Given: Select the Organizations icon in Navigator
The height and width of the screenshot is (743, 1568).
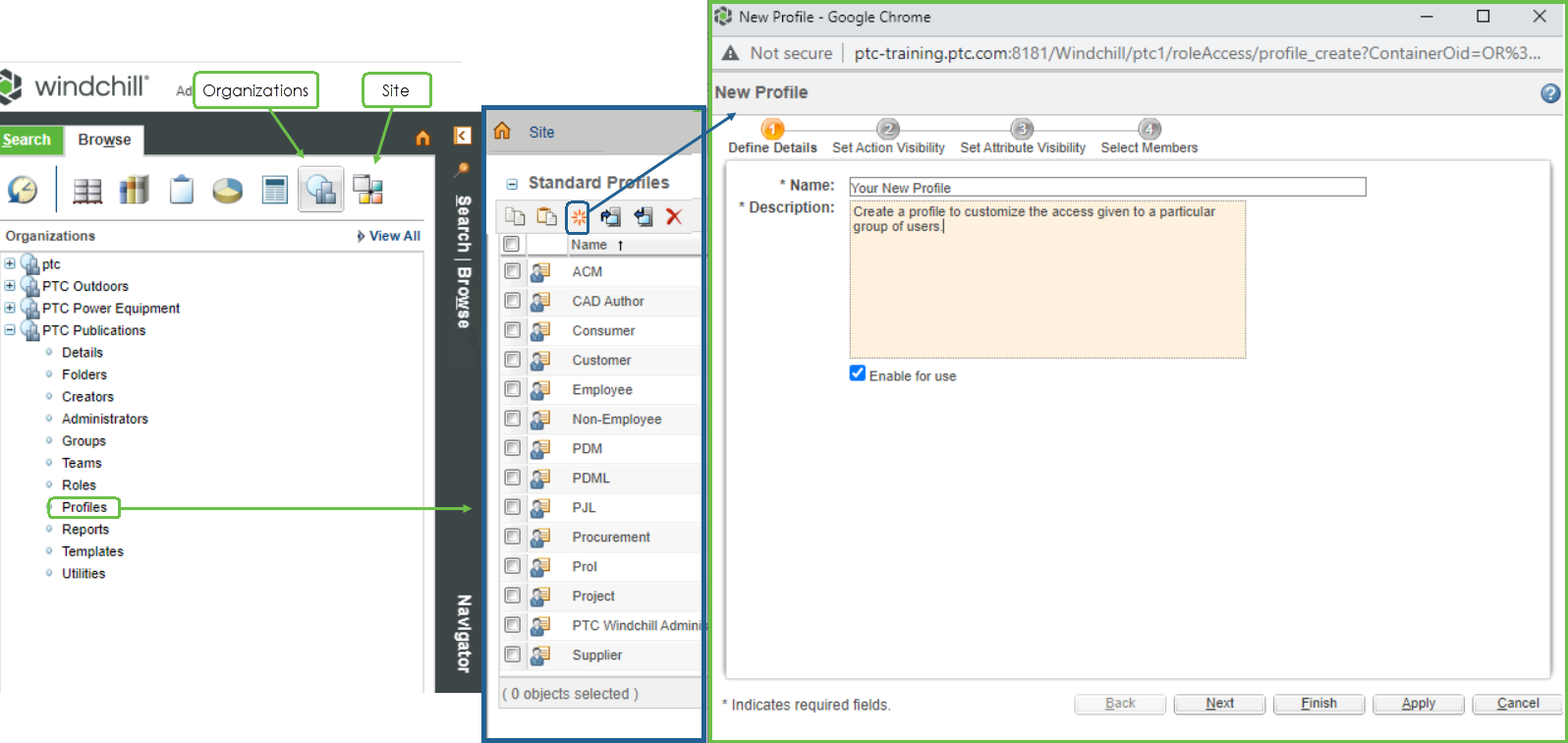Looking at the screenshot, I should pyautogui.click(x=321, y=189).
